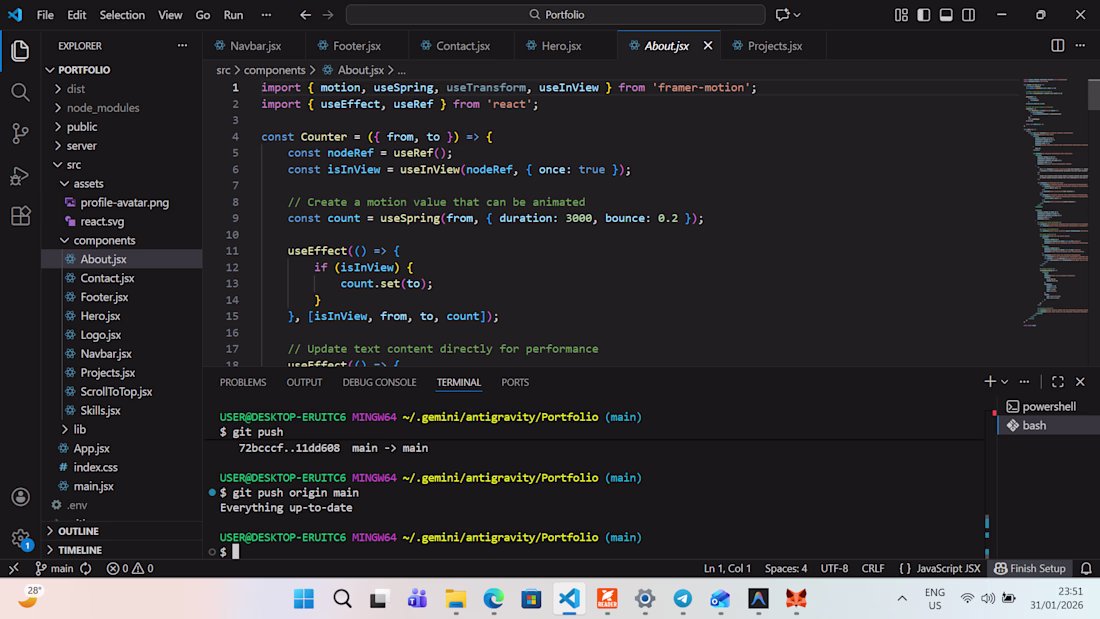
Task: Toggle the Primary Side Bar layout button
Action: click(923, 15)
